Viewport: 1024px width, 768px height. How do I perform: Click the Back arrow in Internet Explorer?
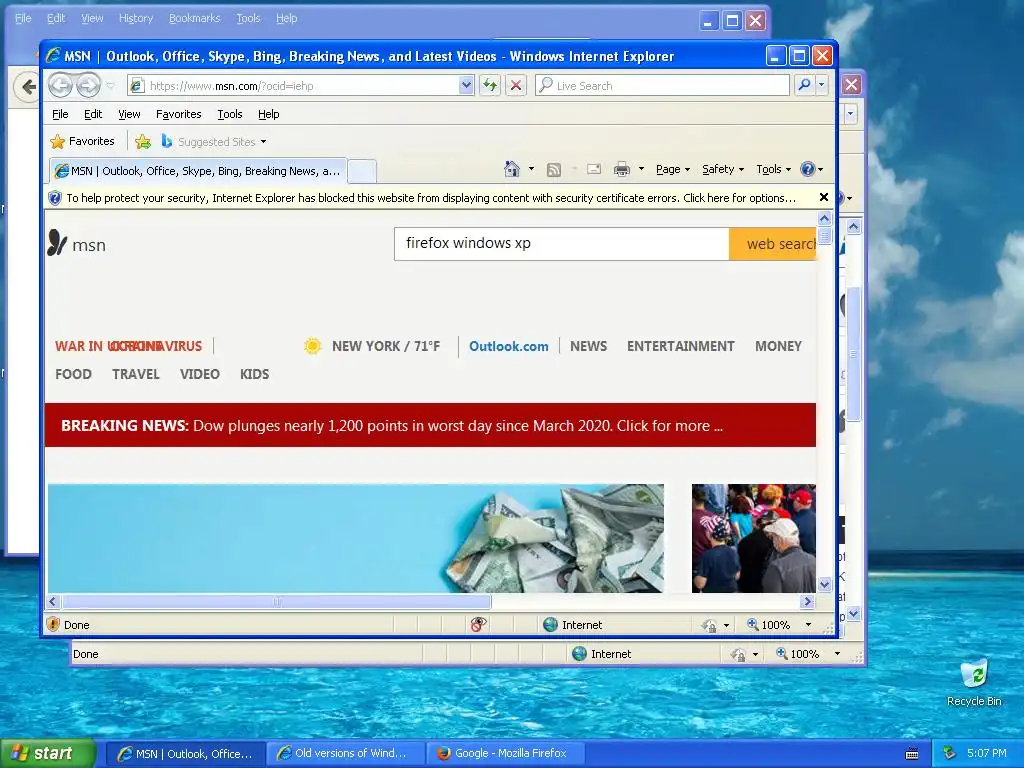60,85
